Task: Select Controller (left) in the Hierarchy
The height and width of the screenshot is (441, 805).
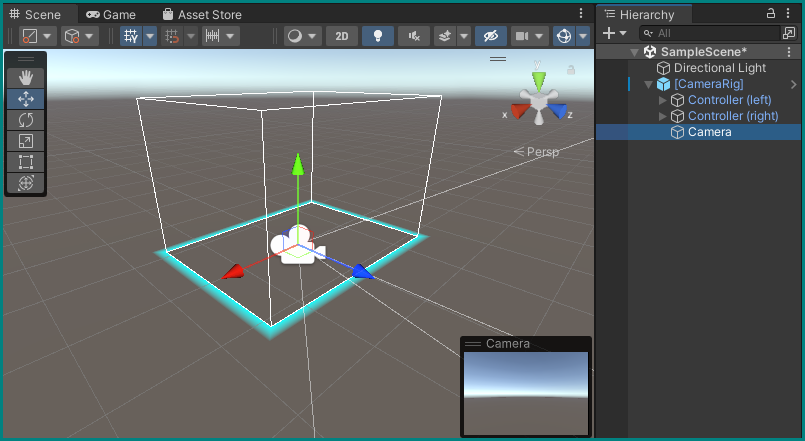Action: tap(730, 100)
